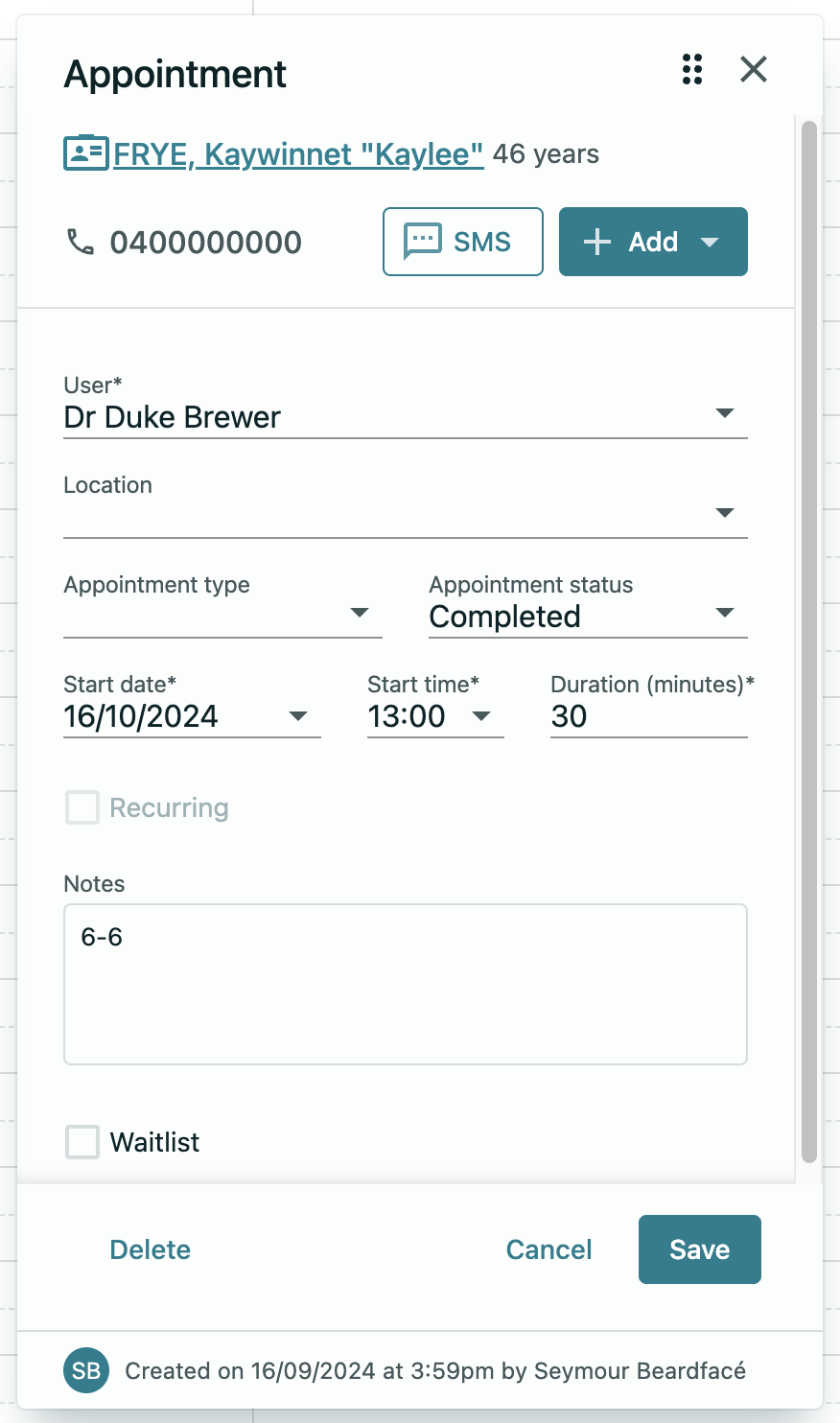Open the Appointment status dropdown showing Completed
Screen dimensions: 840x1423
[x=726, y=612]
